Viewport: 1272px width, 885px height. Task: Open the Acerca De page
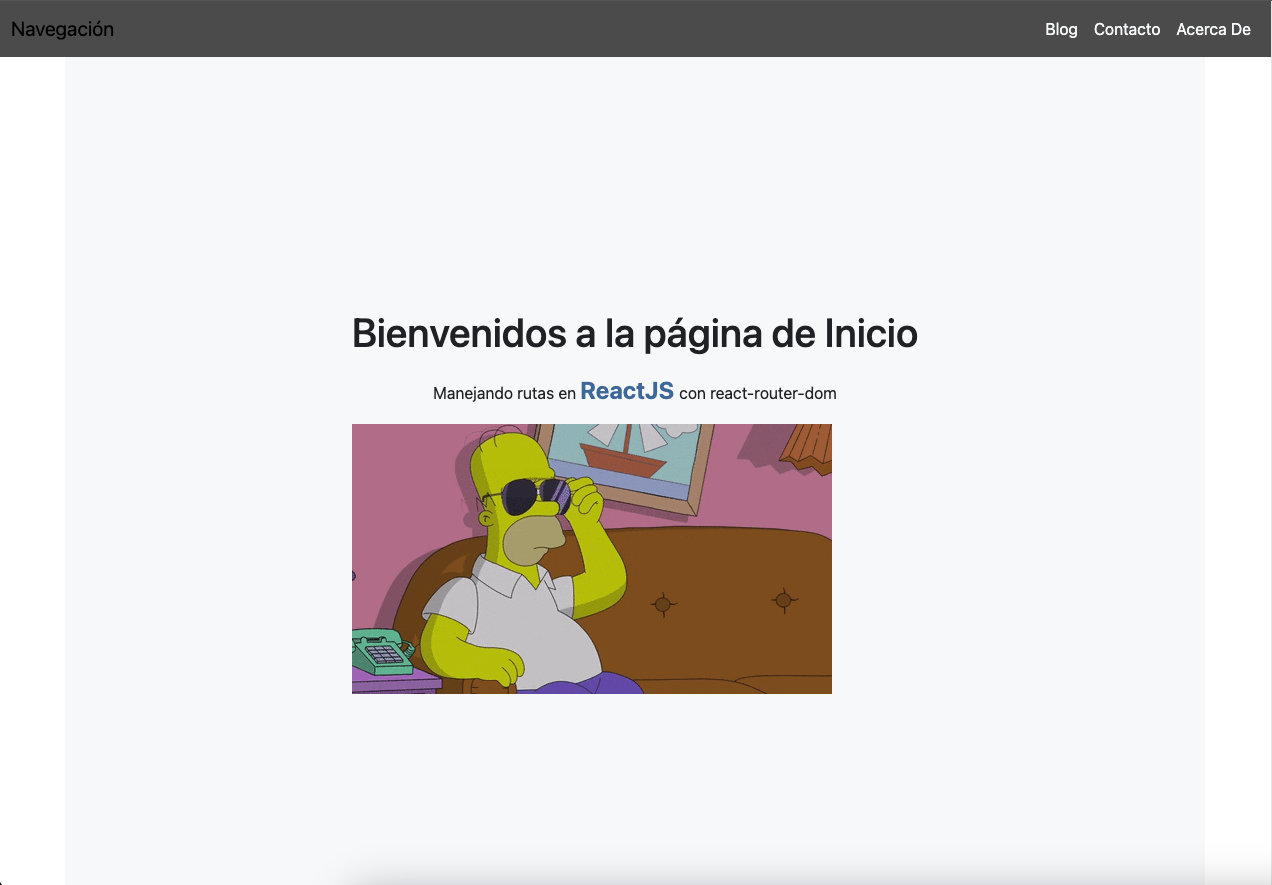pos(1213,29)
